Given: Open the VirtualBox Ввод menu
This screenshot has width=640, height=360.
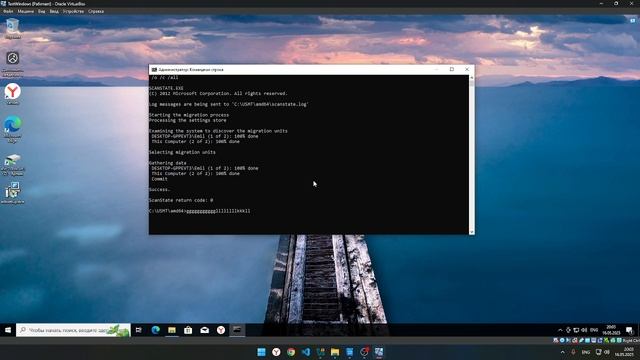Looking at the screenshot, I should pos(54,11).
